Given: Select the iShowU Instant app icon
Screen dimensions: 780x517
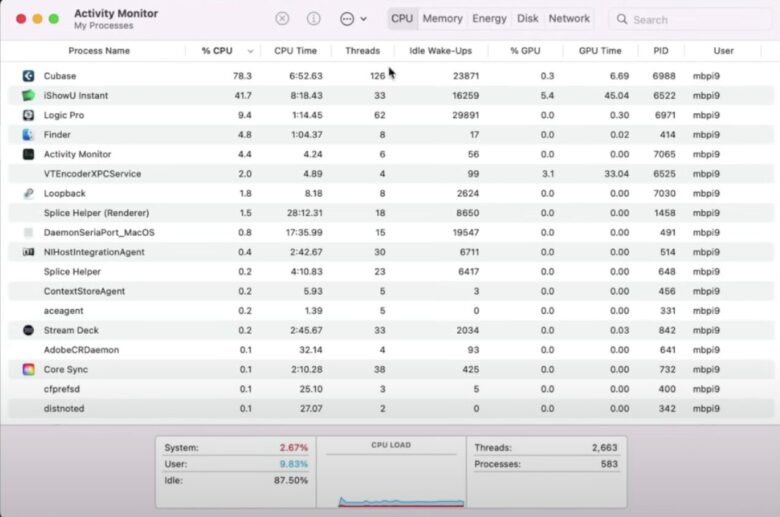Looking at the screenshot, I should pyautogui.click(x=28, y=95).
